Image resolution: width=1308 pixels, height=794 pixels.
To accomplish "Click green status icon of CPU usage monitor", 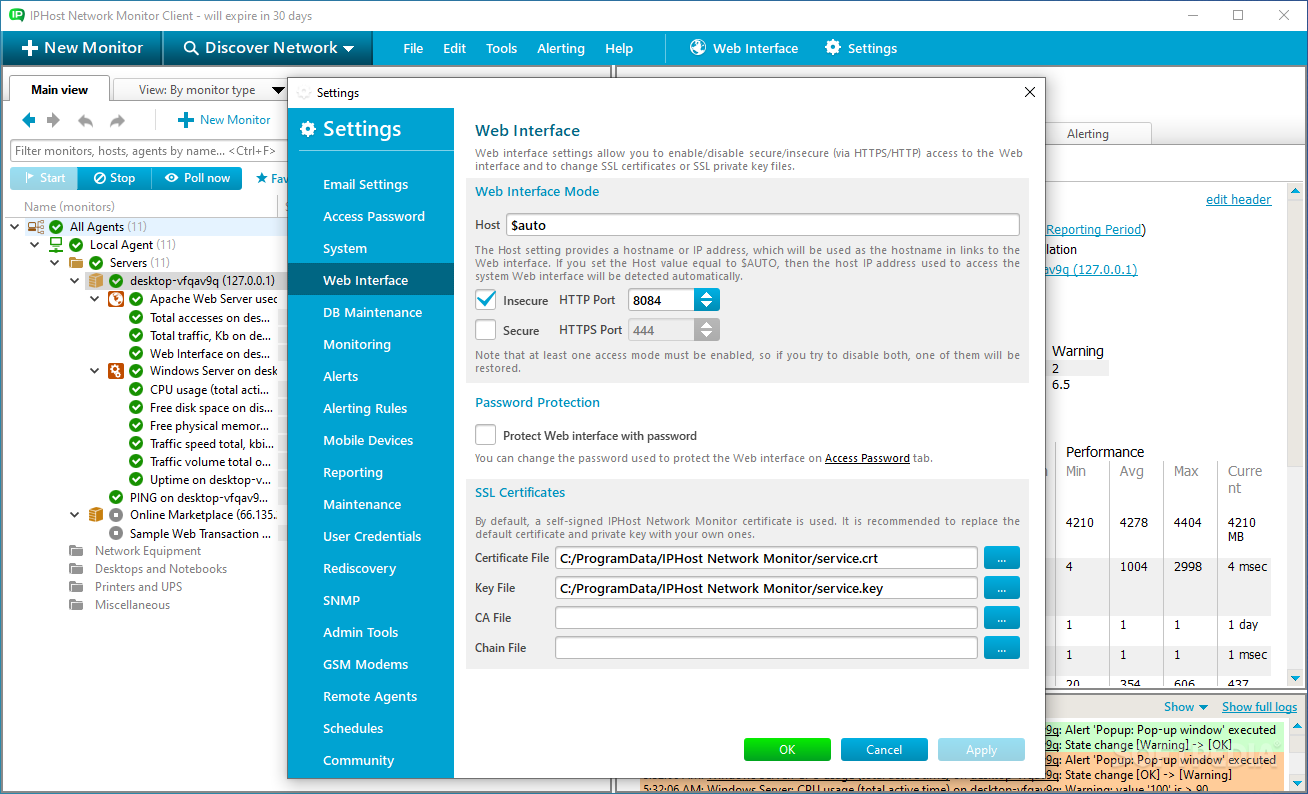I will (x=136, y=389).
